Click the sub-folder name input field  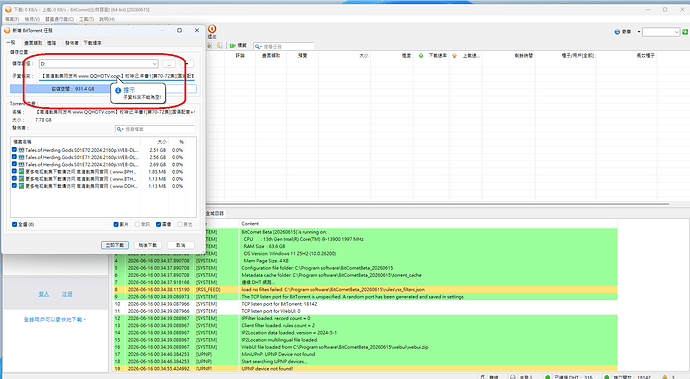[x=117, y=76]
